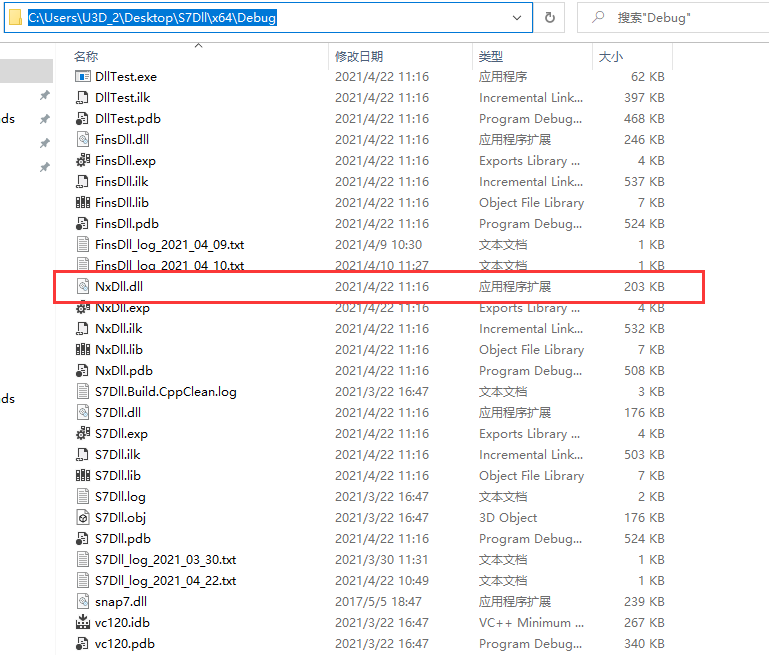Select the file name NxDll.exp

click(123, 307)
